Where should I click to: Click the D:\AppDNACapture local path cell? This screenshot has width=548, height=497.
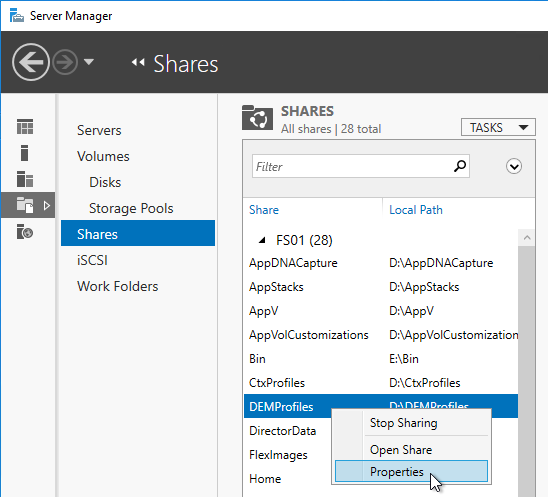click(441, 263)
